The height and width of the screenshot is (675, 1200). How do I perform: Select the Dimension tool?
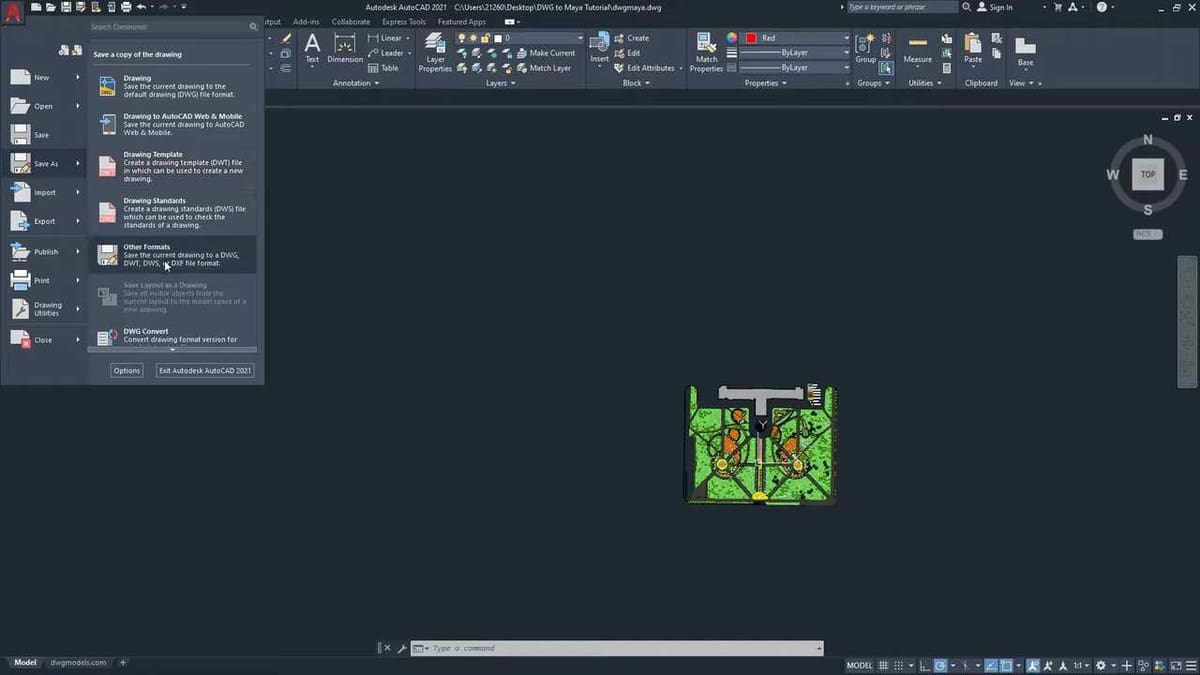pos(345,48)
